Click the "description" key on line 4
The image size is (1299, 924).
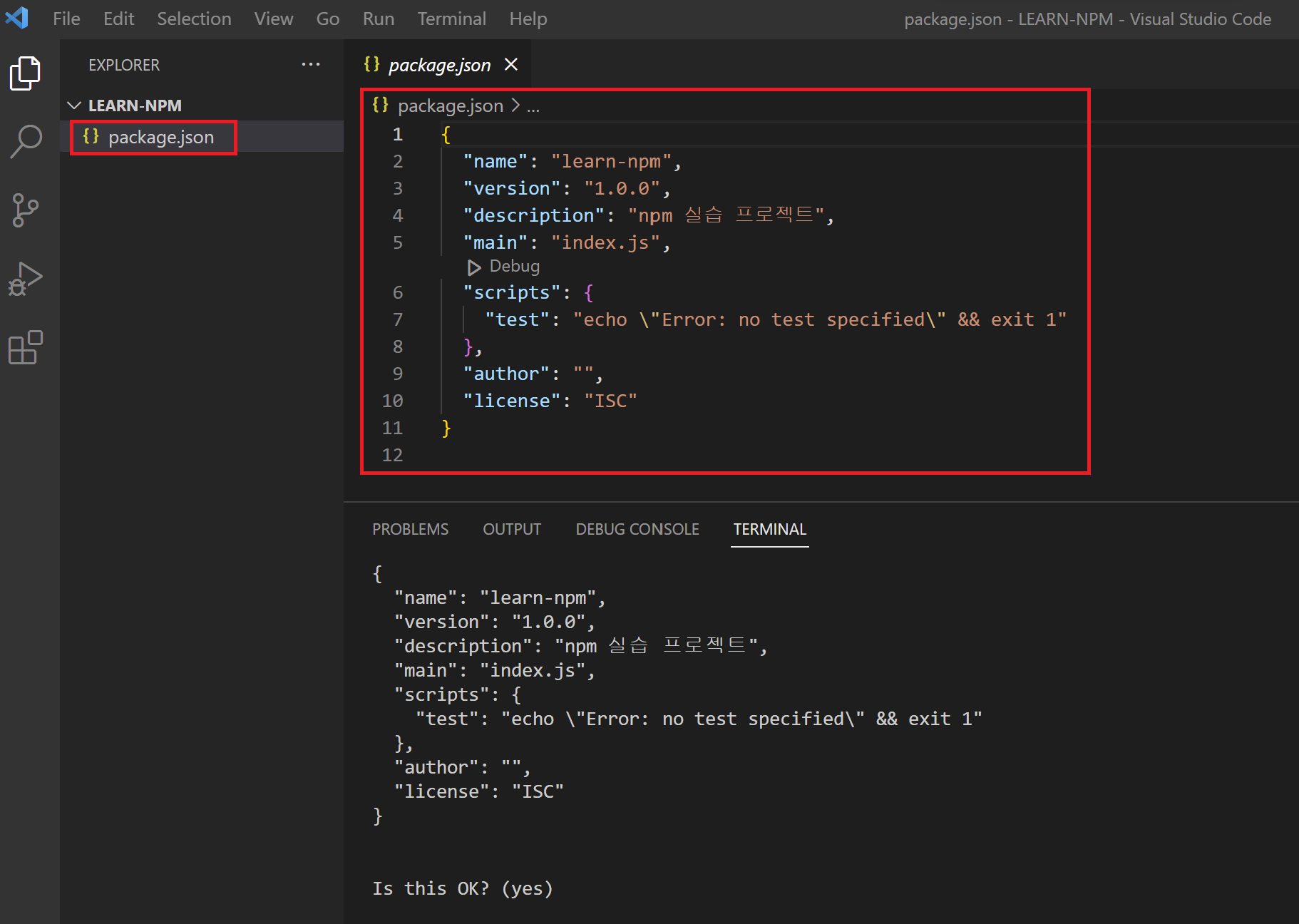pos(534,216)
